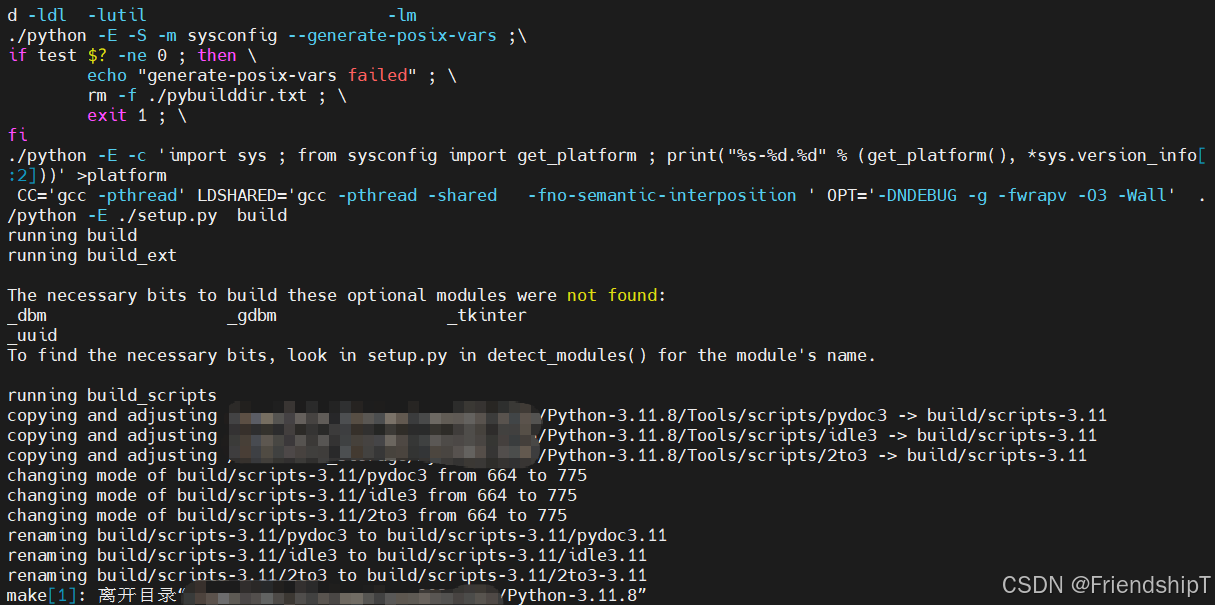The width and height of the screenshot is (1215, 605).
Task: Click the red "failed" word in the echo line
Action: coord(377,75)
